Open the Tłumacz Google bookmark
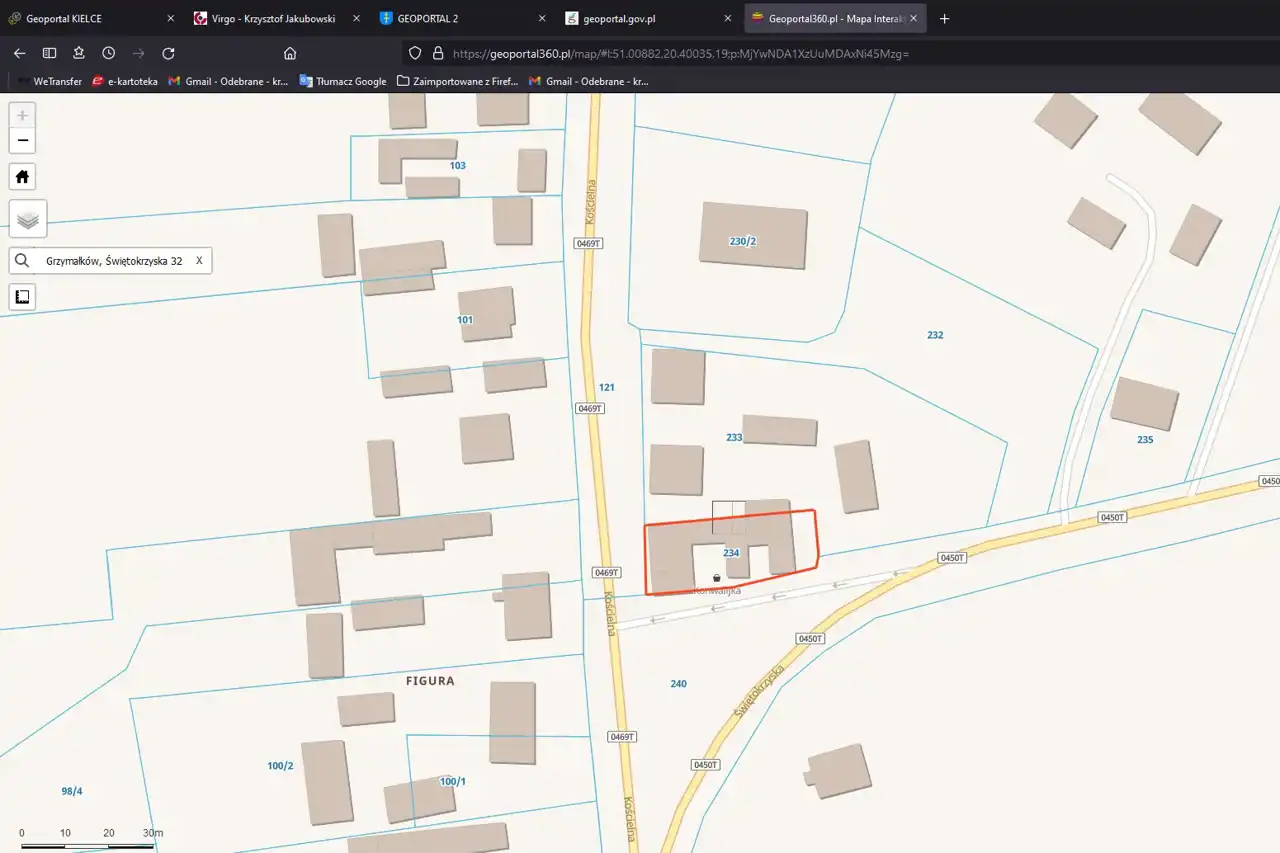 pyautogui.click(x=343, y=81)
